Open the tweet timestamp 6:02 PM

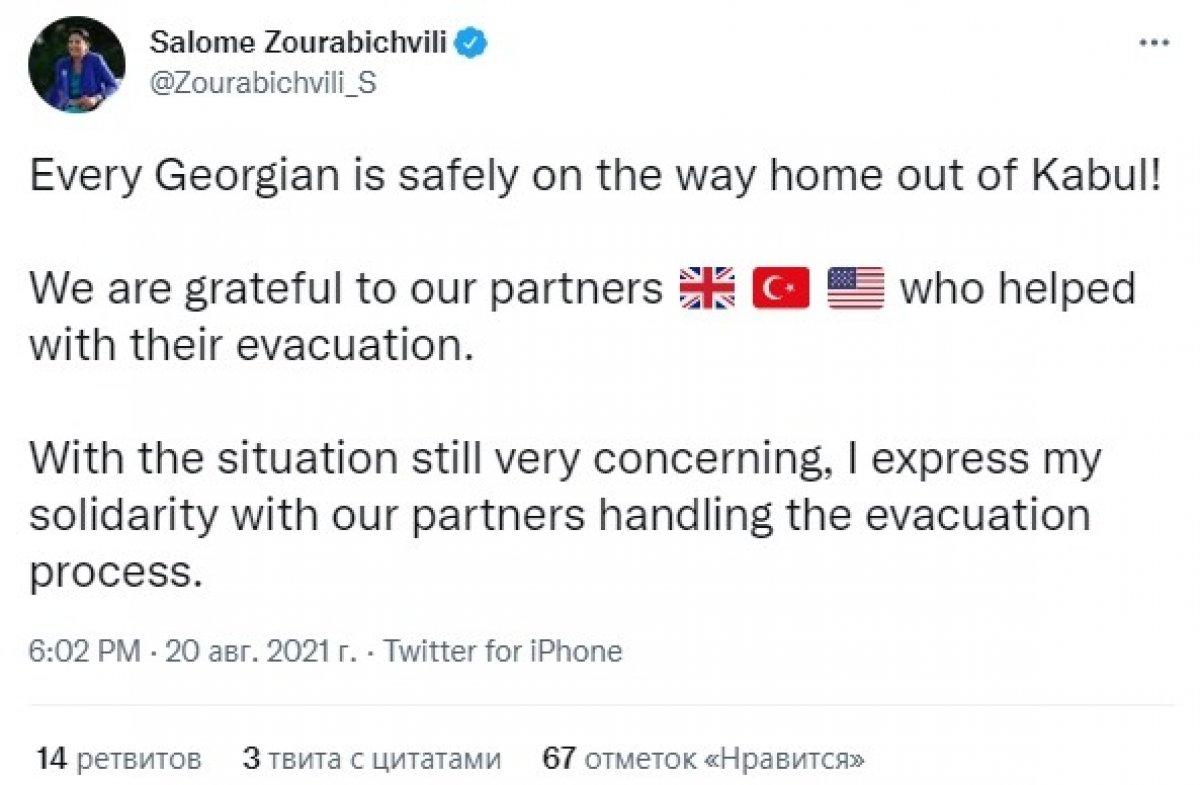(x=86, y=651)
